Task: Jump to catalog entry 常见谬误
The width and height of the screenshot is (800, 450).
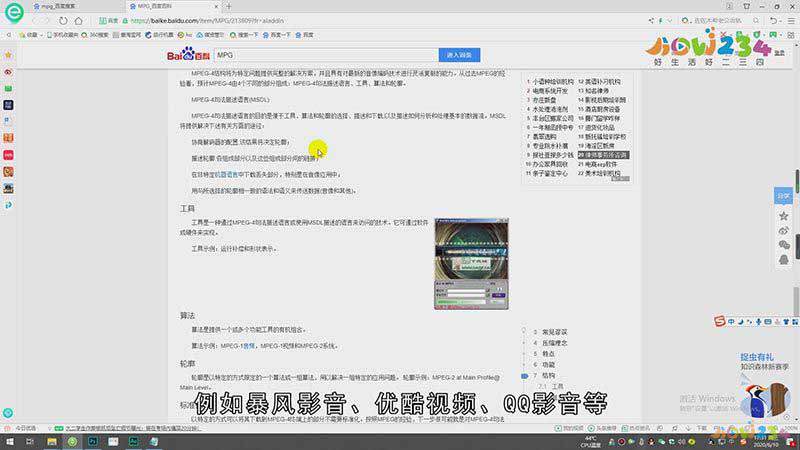Action: pos(554,332)
